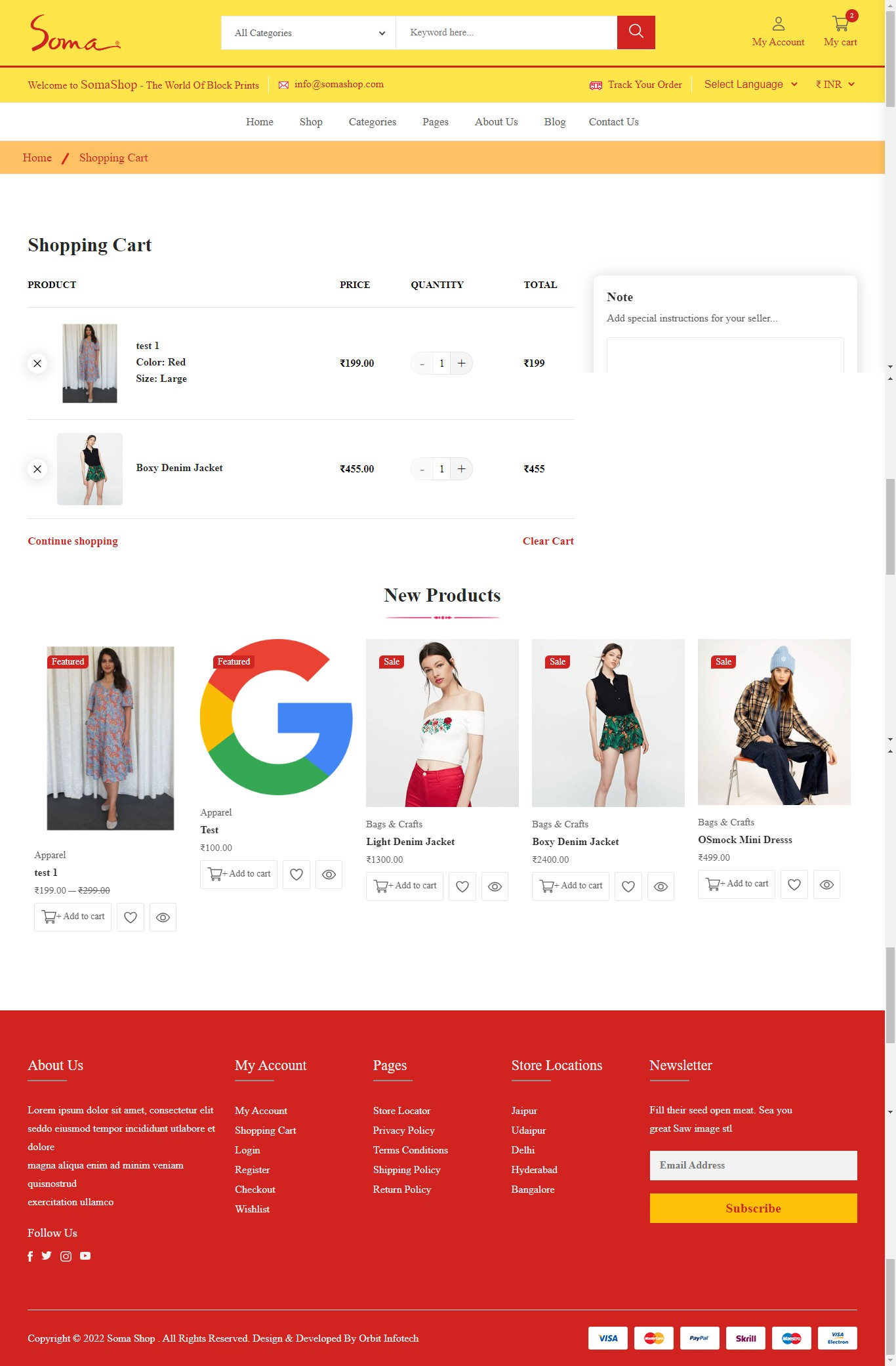The image size is (896, 1366).
Task: Open My Account user icon
Action: [x=778, y=24]
